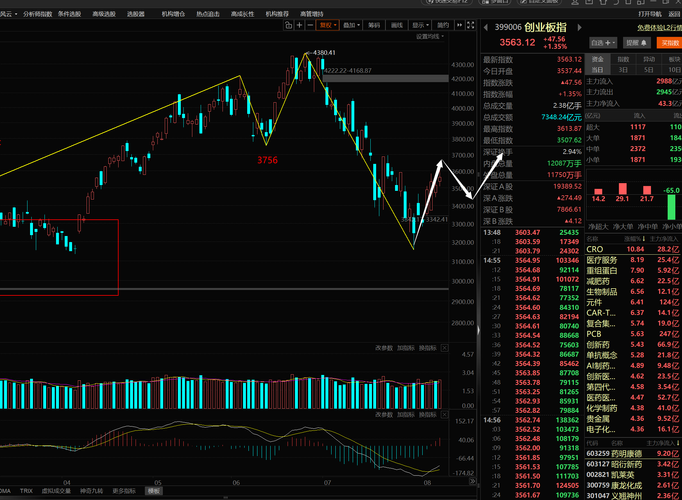The image size is (682, 500).
Task: Open 机构推荐 menu item
Action: pos(277,14)
